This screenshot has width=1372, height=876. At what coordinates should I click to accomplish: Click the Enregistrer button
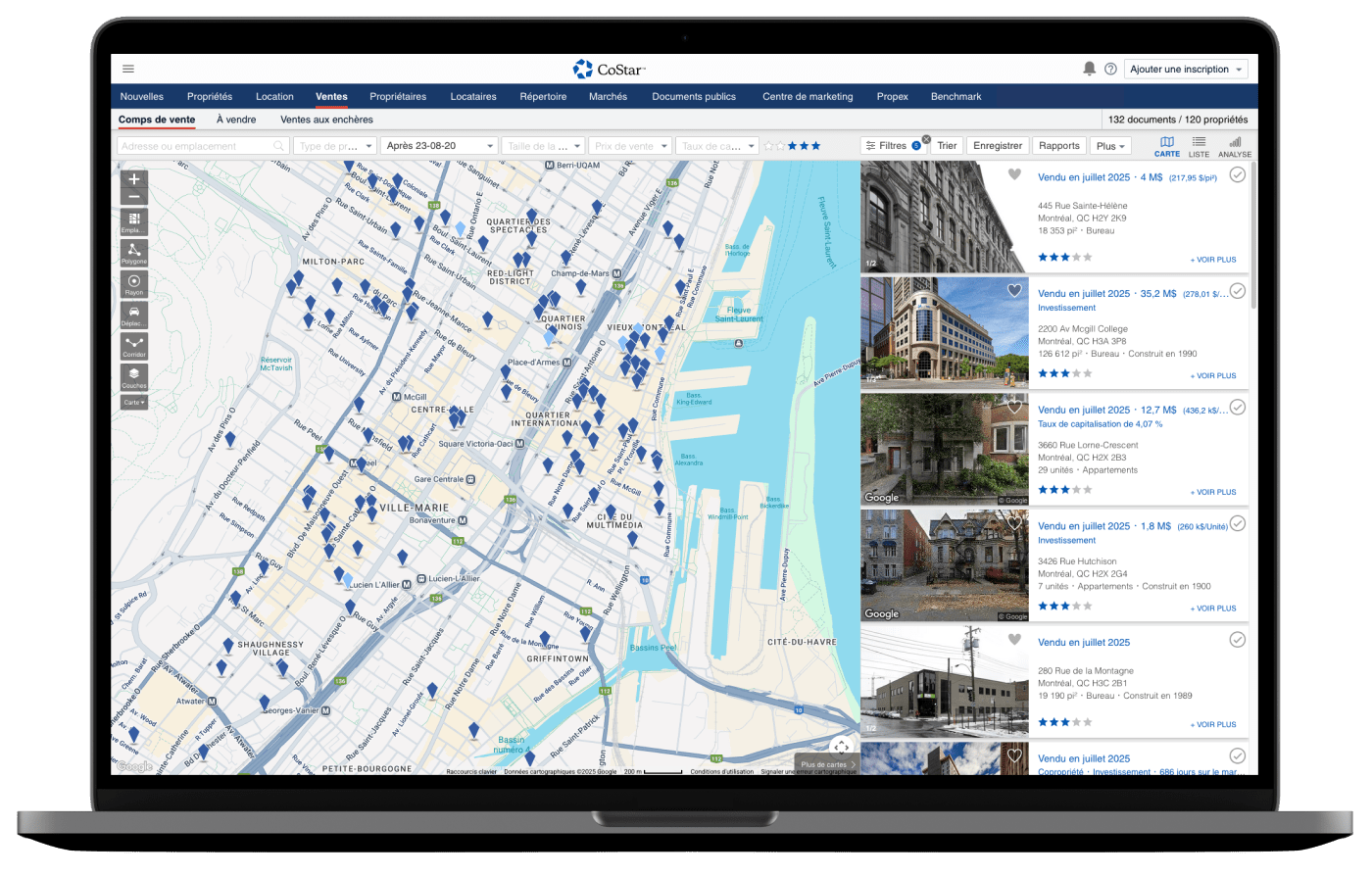pos(998,146)
